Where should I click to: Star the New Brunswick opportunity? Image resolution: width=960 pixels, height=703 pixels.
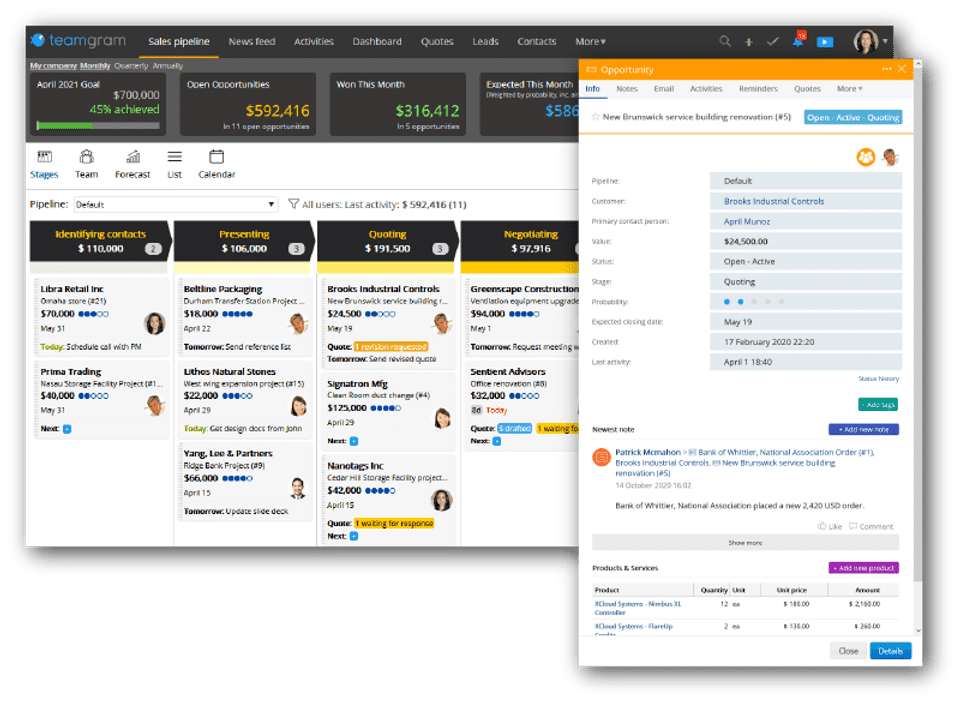(595, 116)
